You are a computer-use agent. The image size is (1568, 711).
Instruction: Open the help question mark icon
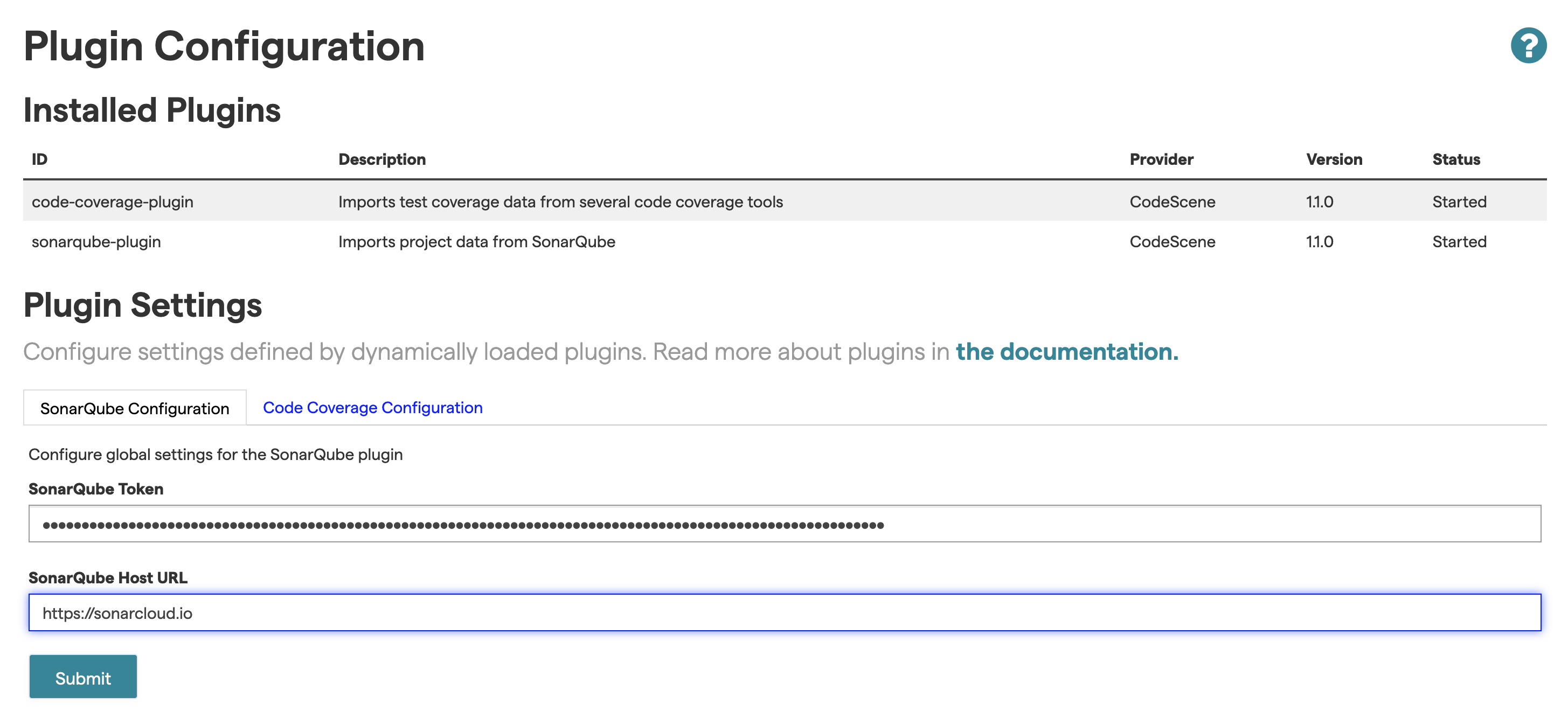point(1528,46)
